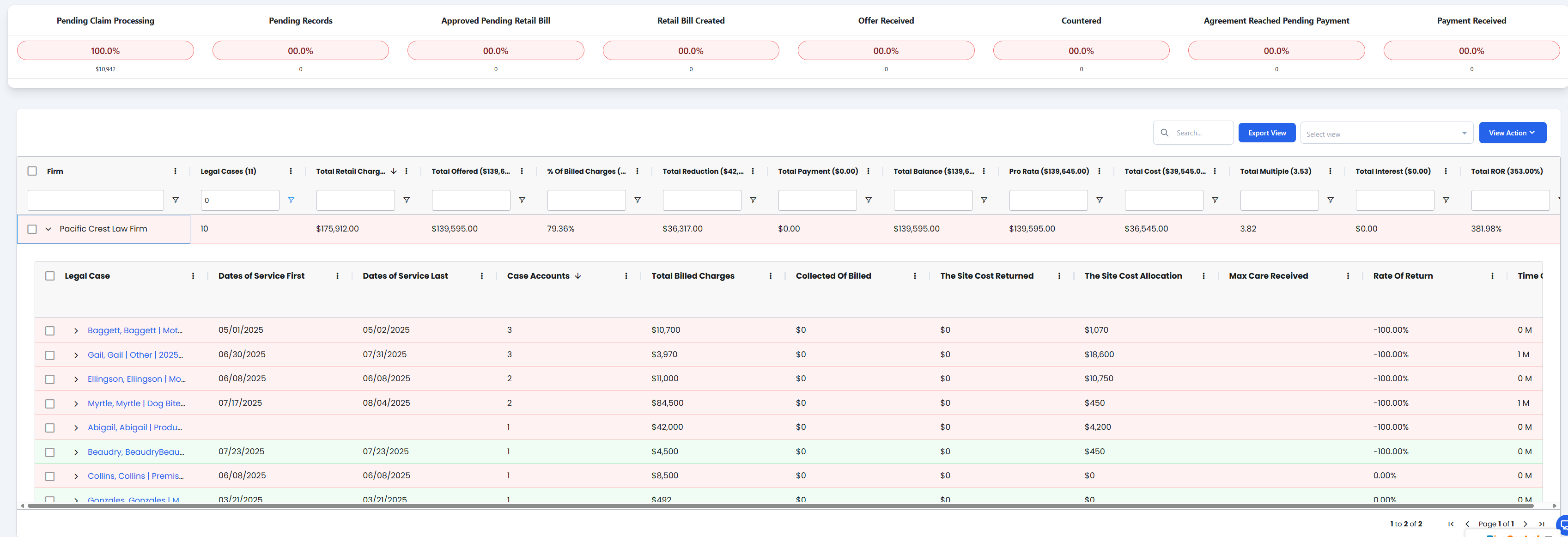1568x537 pixels.
Task: Open the Select view dropdown
Action: pyautogui.click(x=1386, y=133)
